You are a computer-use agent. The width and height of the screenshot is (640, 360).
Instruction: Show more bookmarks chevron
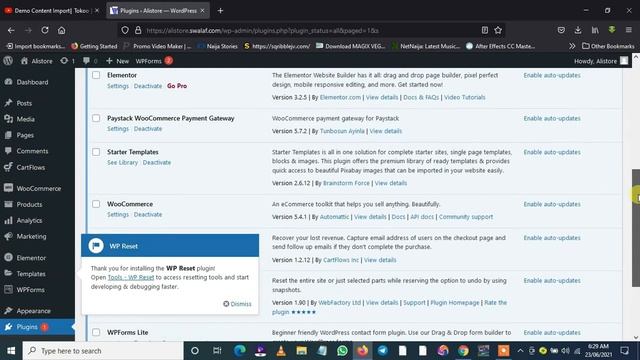pos(572,46)
